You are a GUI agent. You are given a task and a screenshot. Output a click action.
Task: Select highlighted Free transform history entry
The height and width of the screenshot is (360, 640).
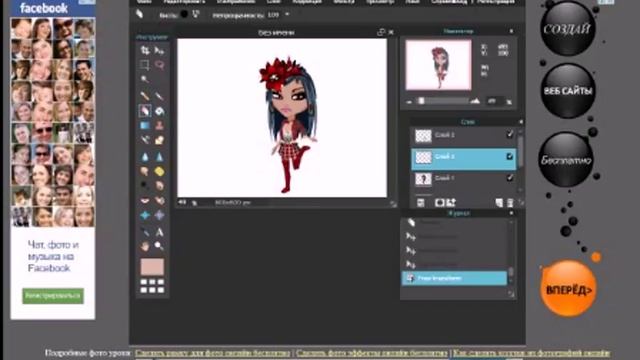(x=454, y=278)
